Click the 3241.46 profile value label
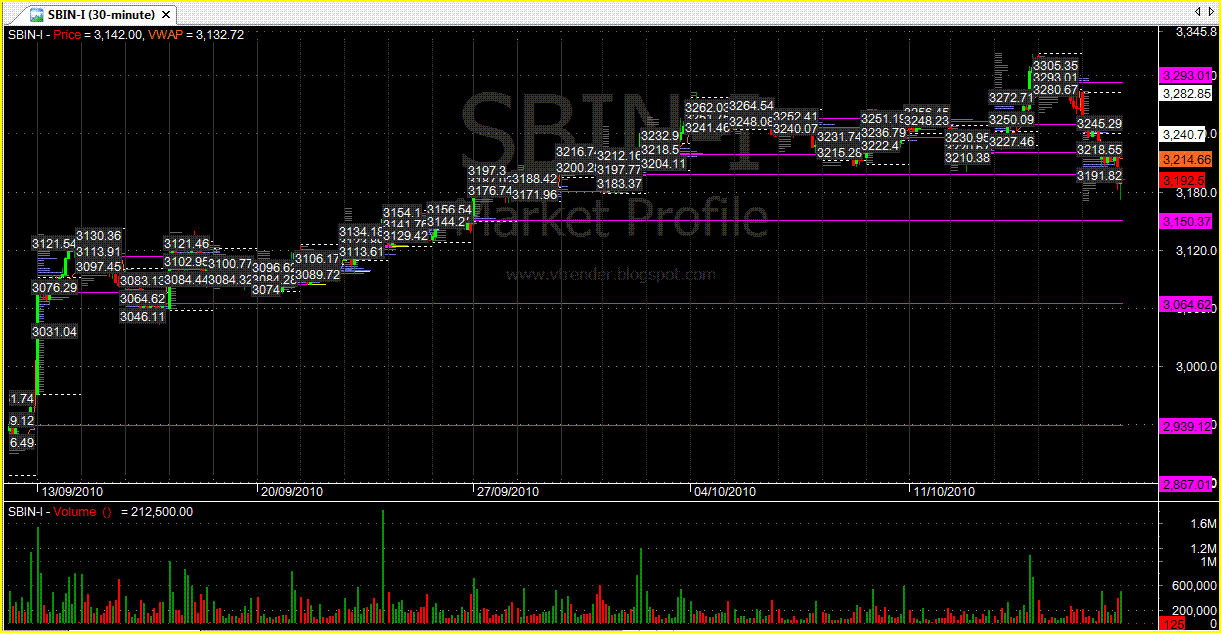The width and height of the screenshot is (1221, 633). coord(707,127)
